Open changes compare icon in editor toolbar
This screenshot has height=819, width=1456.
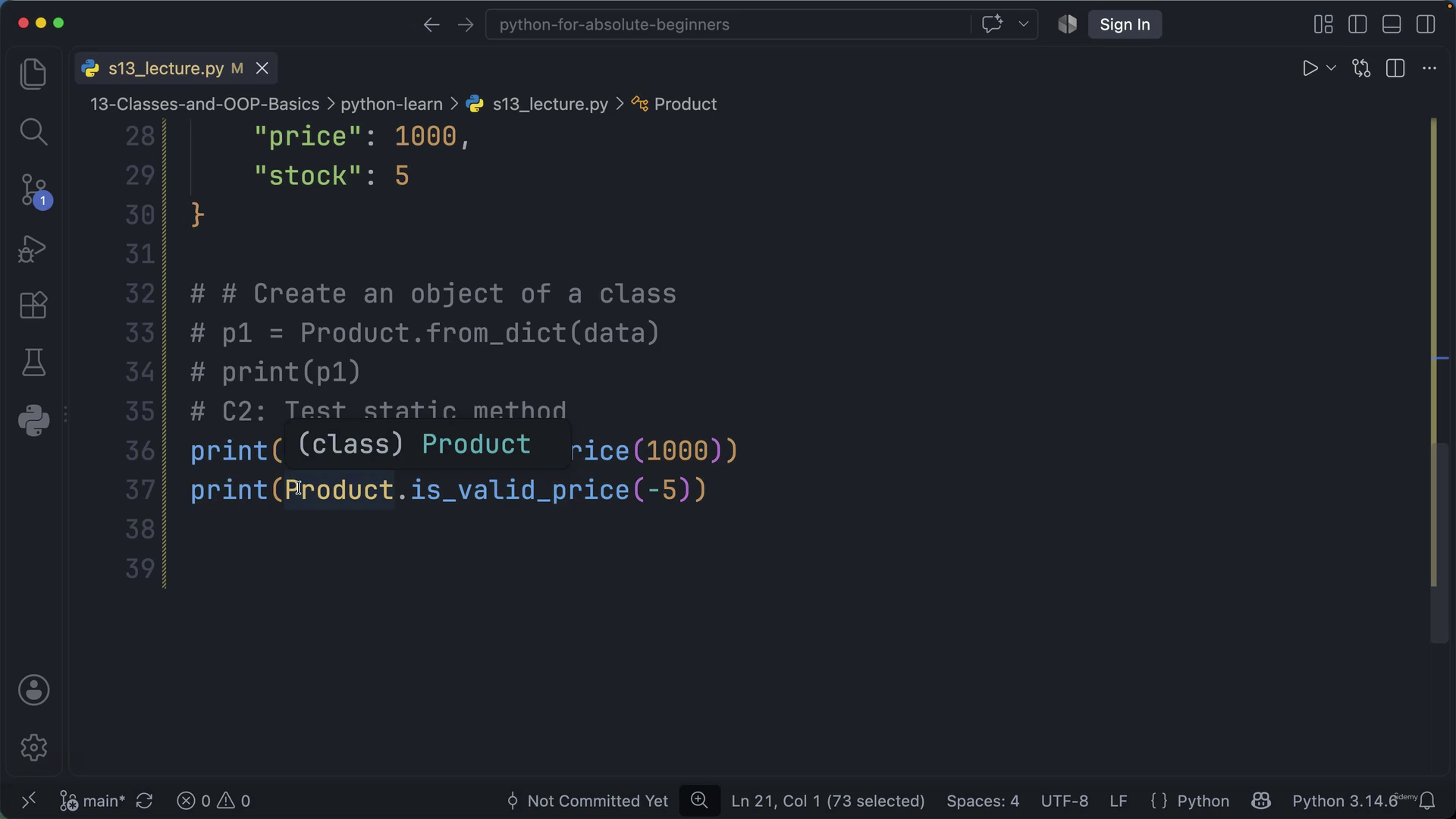click(x=1361, y=68)
